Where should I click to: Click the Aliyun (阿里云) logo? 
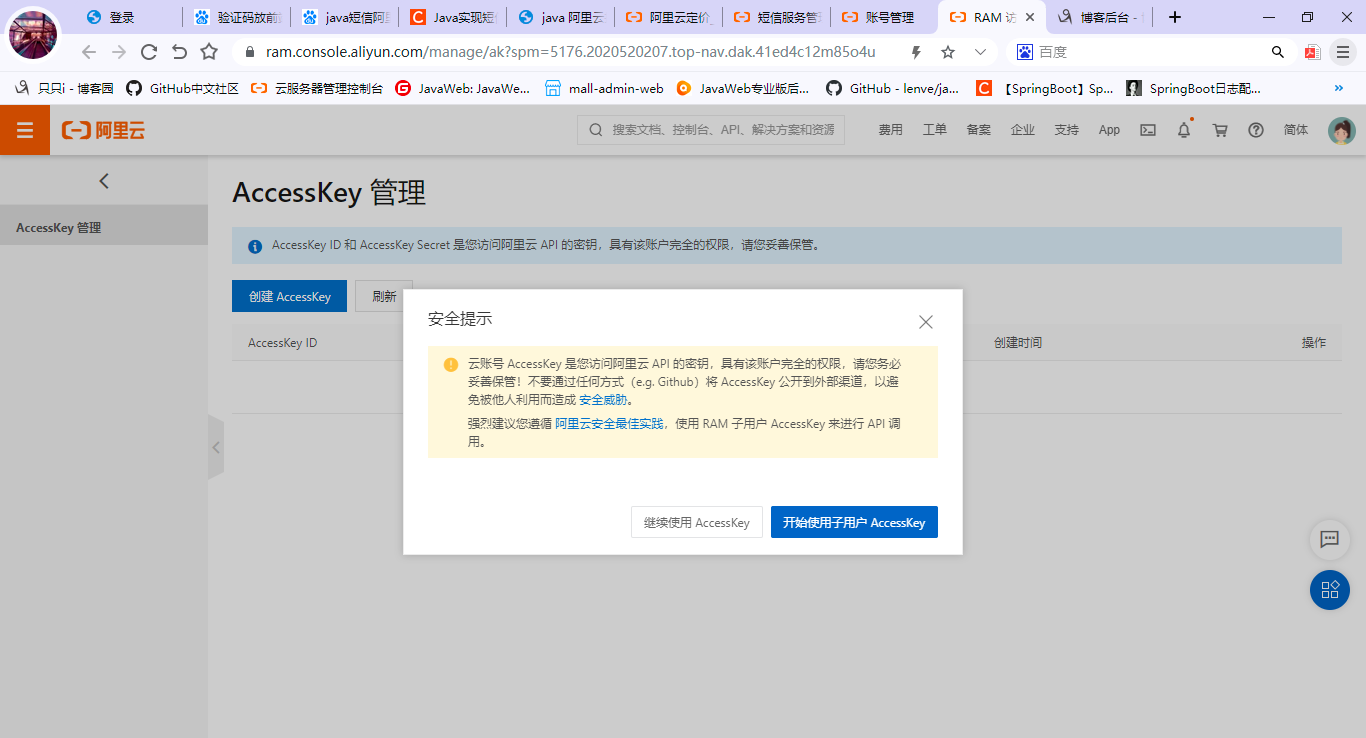(x=103, y=130)
